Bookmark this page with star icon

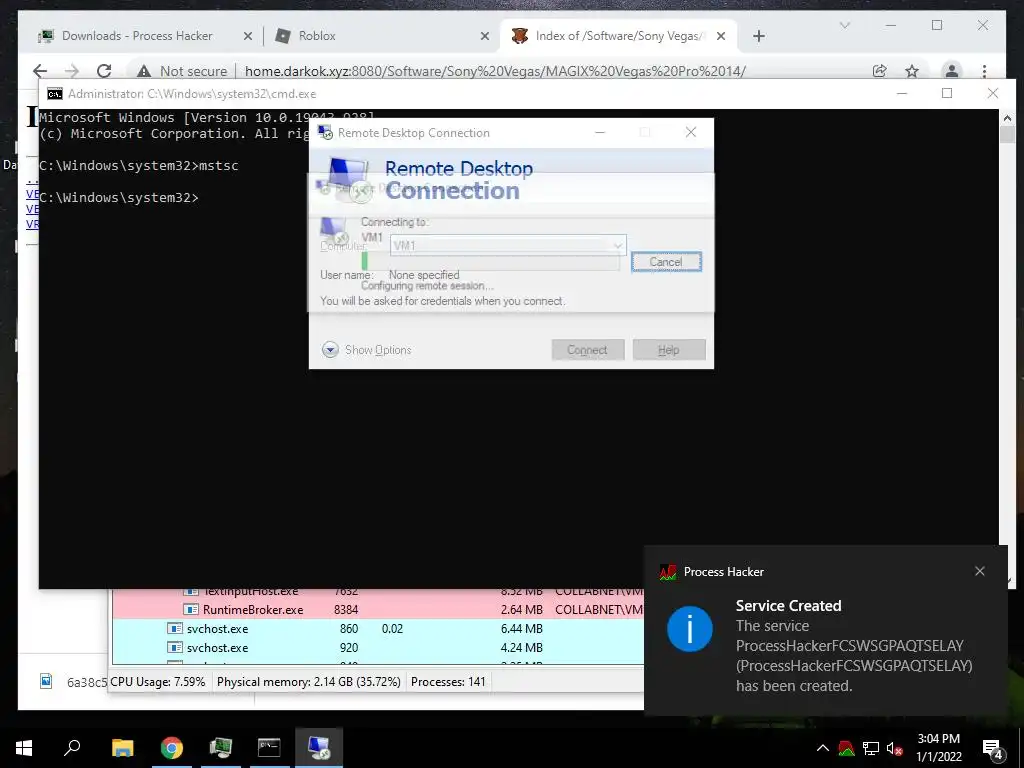coord(912,71)
